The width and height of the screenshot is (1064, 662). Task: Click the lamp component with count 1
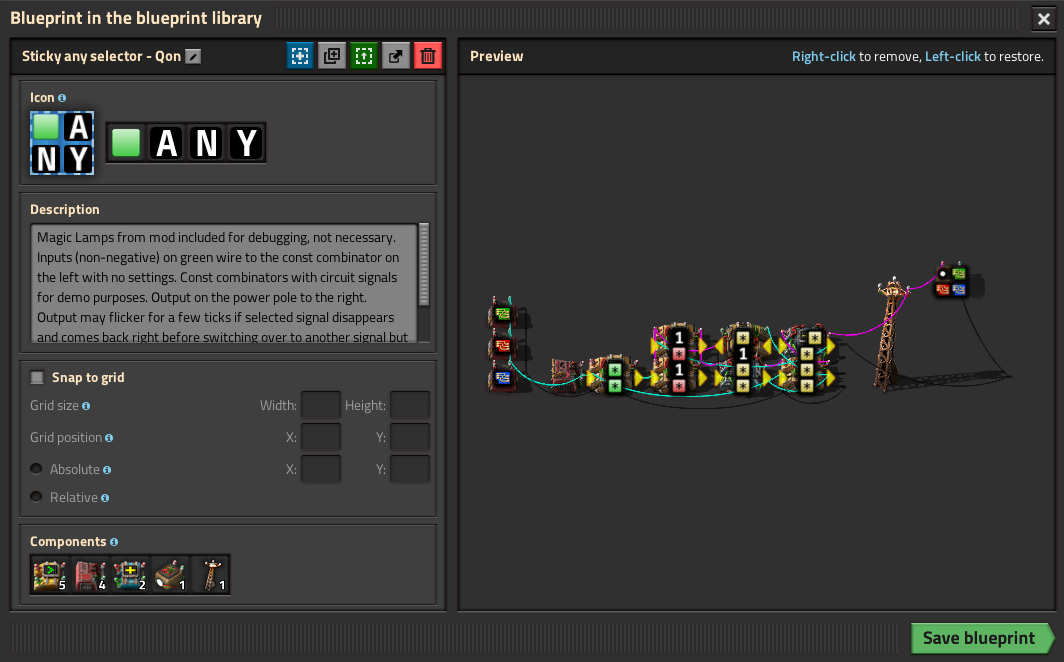(x=170, y=575)
